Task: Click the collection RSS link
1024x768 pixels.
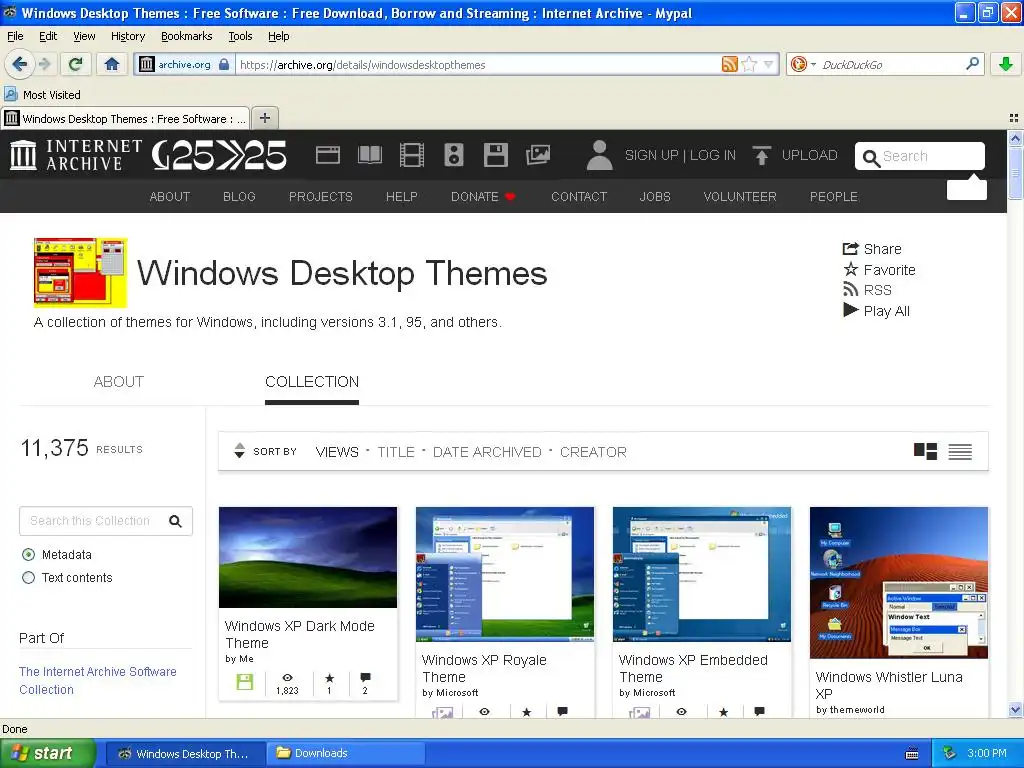Action: (x=867, y=290)
